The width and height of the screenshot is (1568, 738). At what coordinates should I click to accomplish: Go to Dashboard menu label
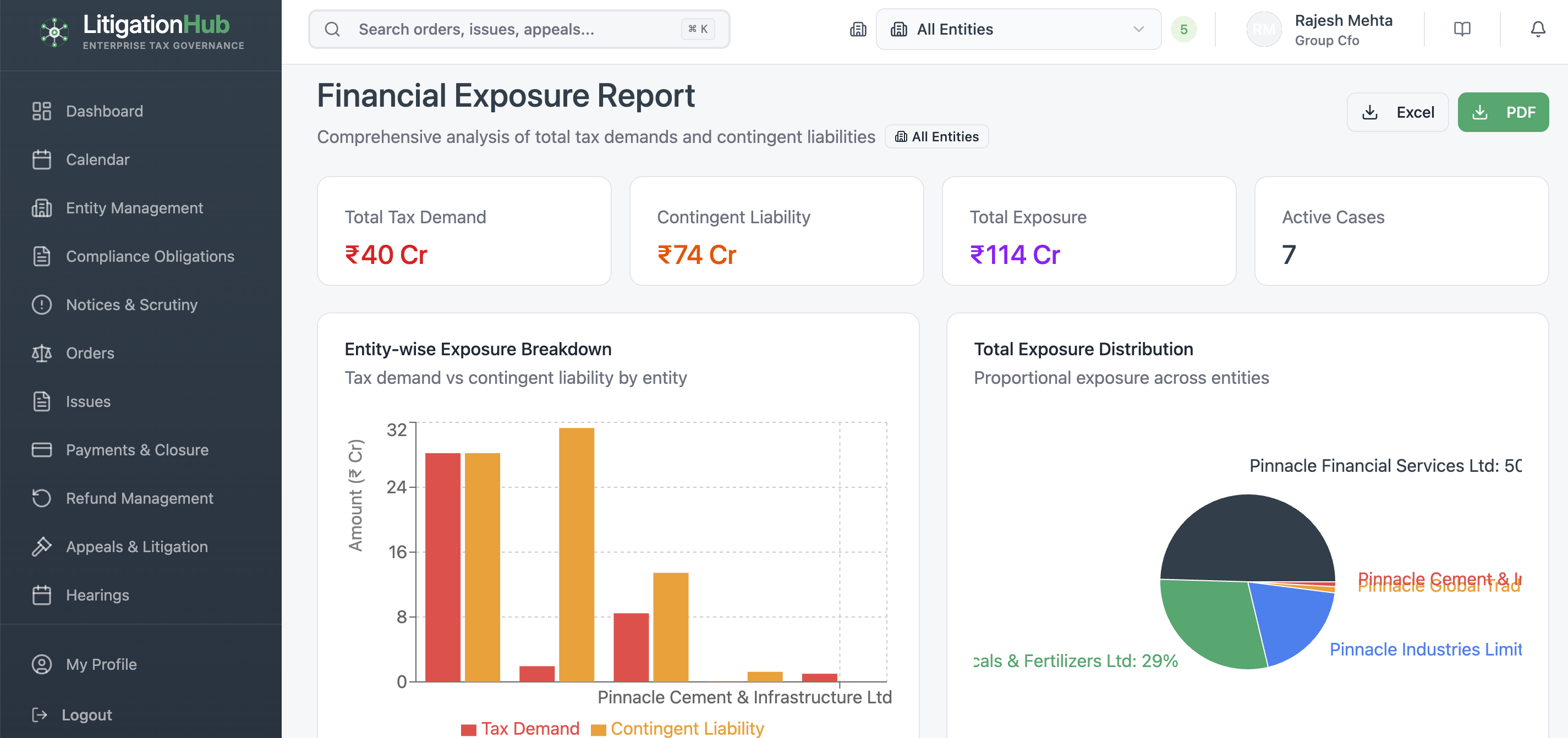(105, 111)
